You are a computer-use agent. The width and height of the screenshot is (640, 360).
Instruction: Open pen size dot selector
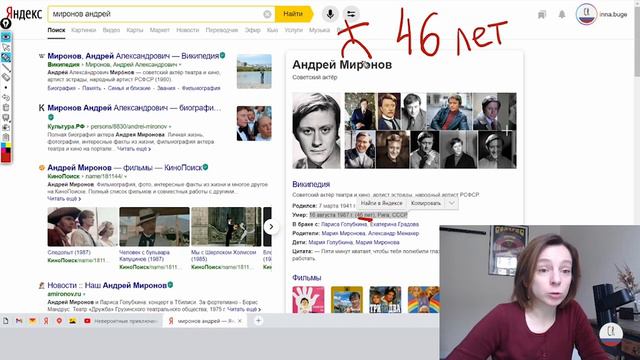coord(6,87)
